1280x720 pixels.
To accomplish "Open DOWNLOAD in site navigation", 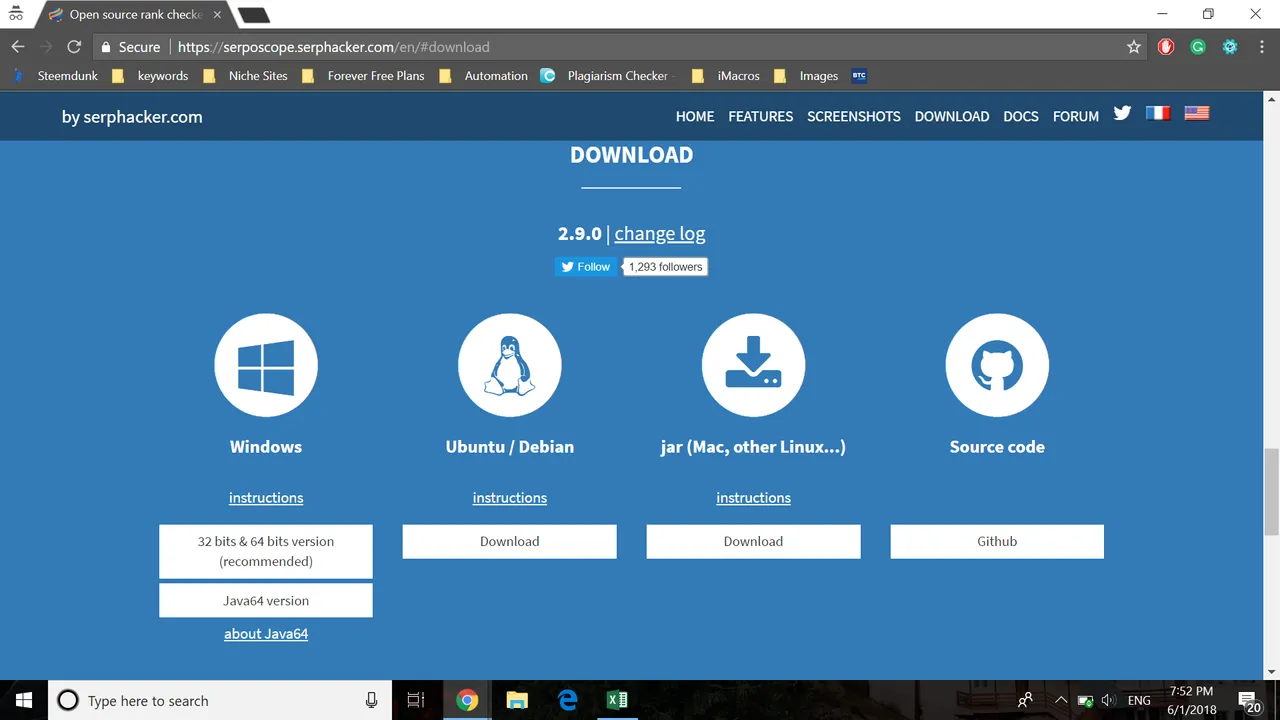I will (x=952, y=116).
